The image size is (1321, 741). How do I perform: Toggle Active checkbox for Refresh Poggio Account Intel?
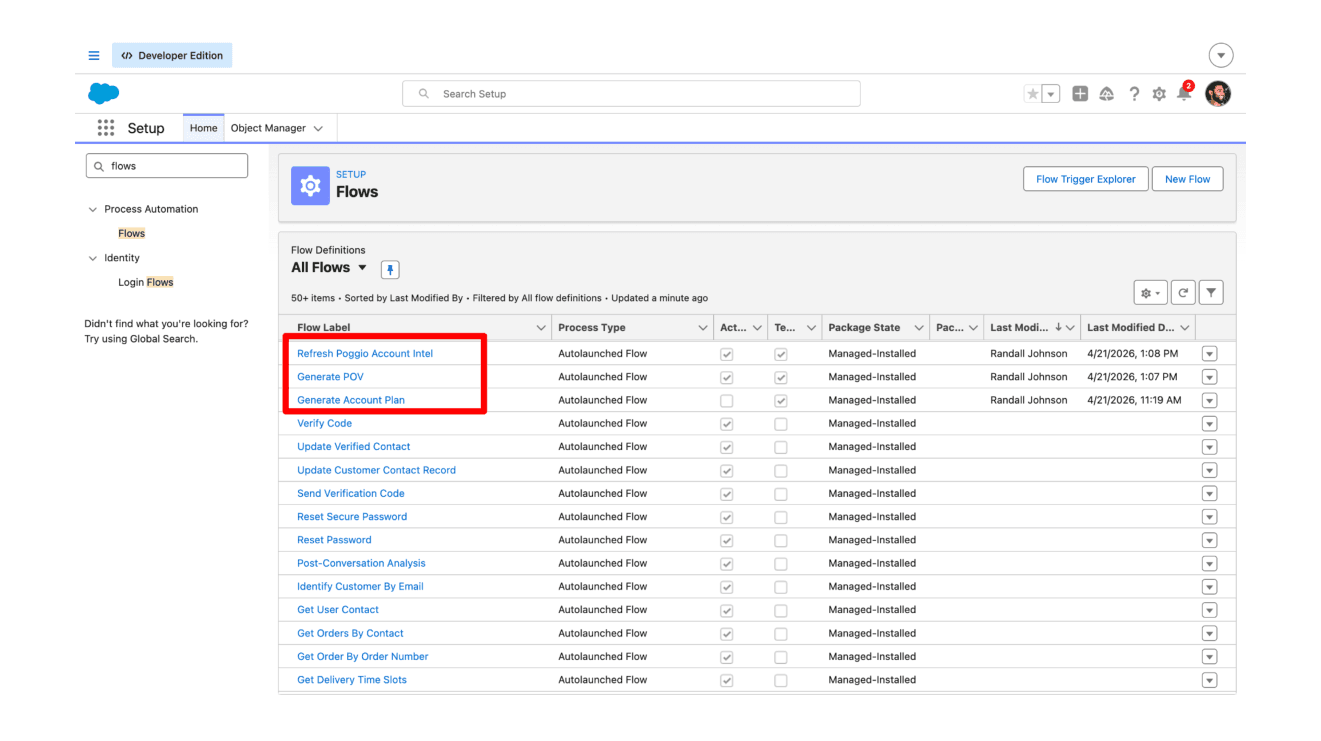coord(727,354)
